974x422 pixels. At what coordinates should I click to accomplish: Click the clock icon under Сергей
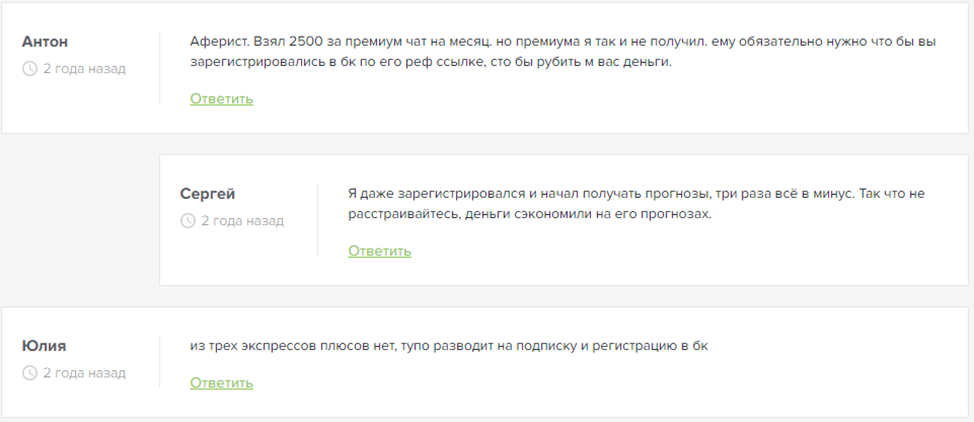(x=188, y=221)
